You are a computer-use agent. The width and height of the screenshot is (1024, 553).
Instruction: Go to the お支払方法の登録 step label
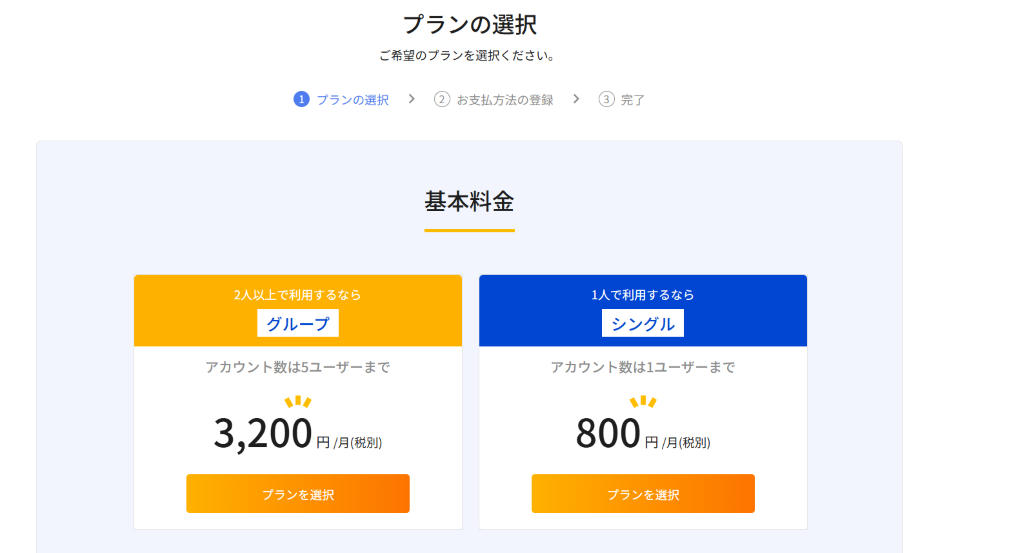point(504,100)
